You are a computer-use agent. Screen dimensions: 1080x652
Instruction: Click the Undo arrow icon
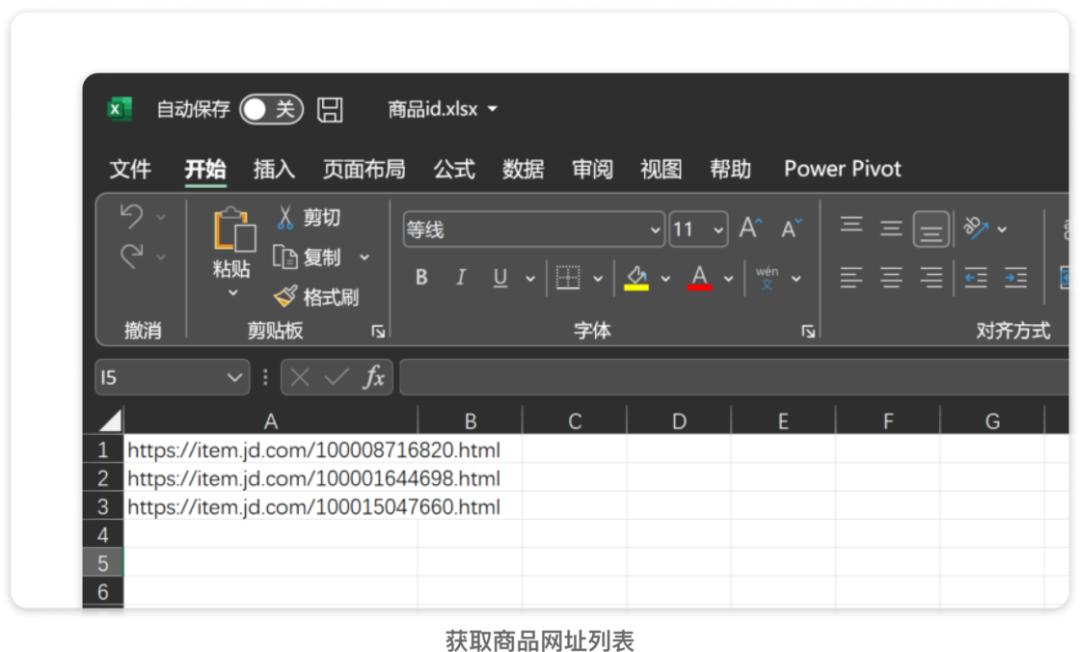click(131, 217)
